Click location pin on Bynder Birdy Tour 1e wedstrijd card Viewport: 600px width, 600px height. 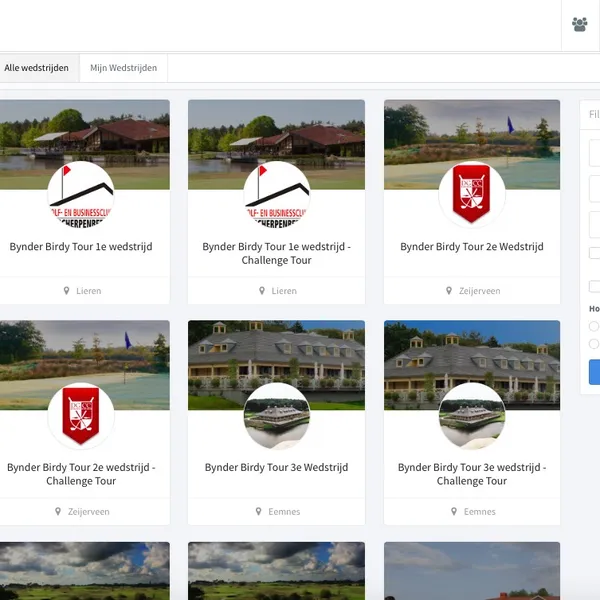tap(67, 291)
